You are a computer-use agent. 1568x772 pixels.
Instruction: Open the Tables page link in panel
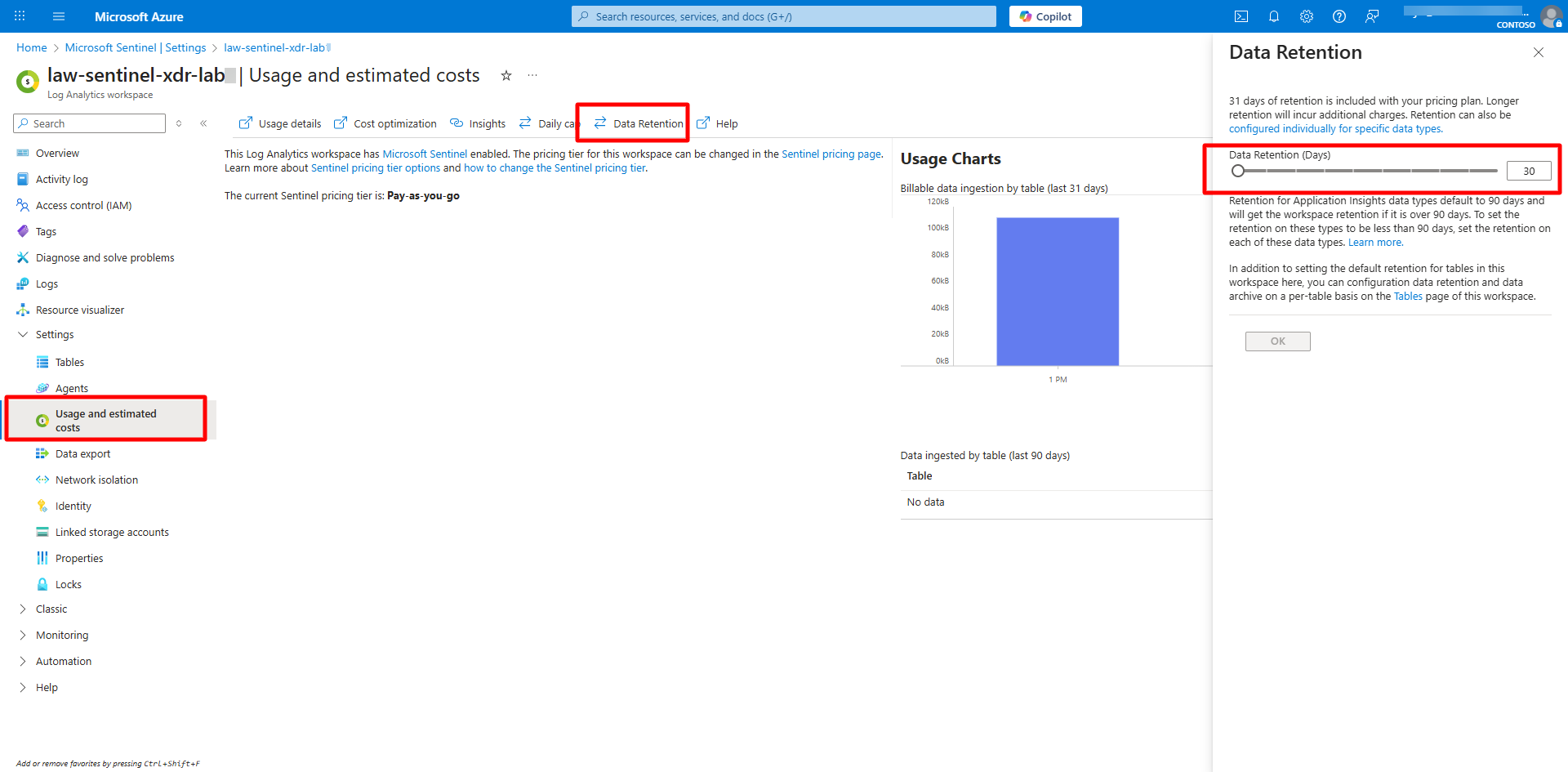pos(1408,296)
